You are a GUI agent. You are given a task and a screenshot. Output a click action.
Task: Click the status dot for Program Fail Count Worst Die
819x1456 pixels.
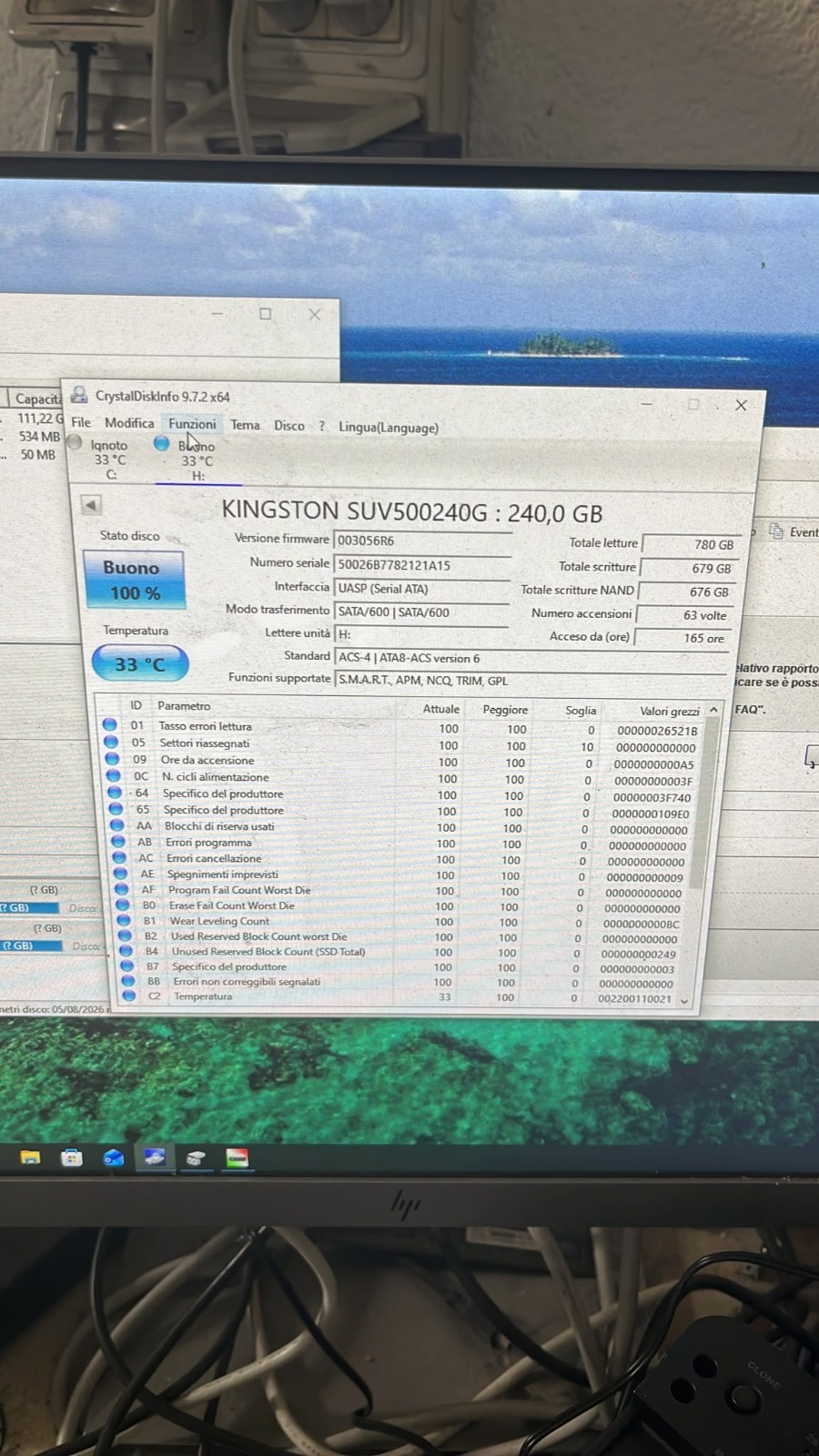point(121,890)
